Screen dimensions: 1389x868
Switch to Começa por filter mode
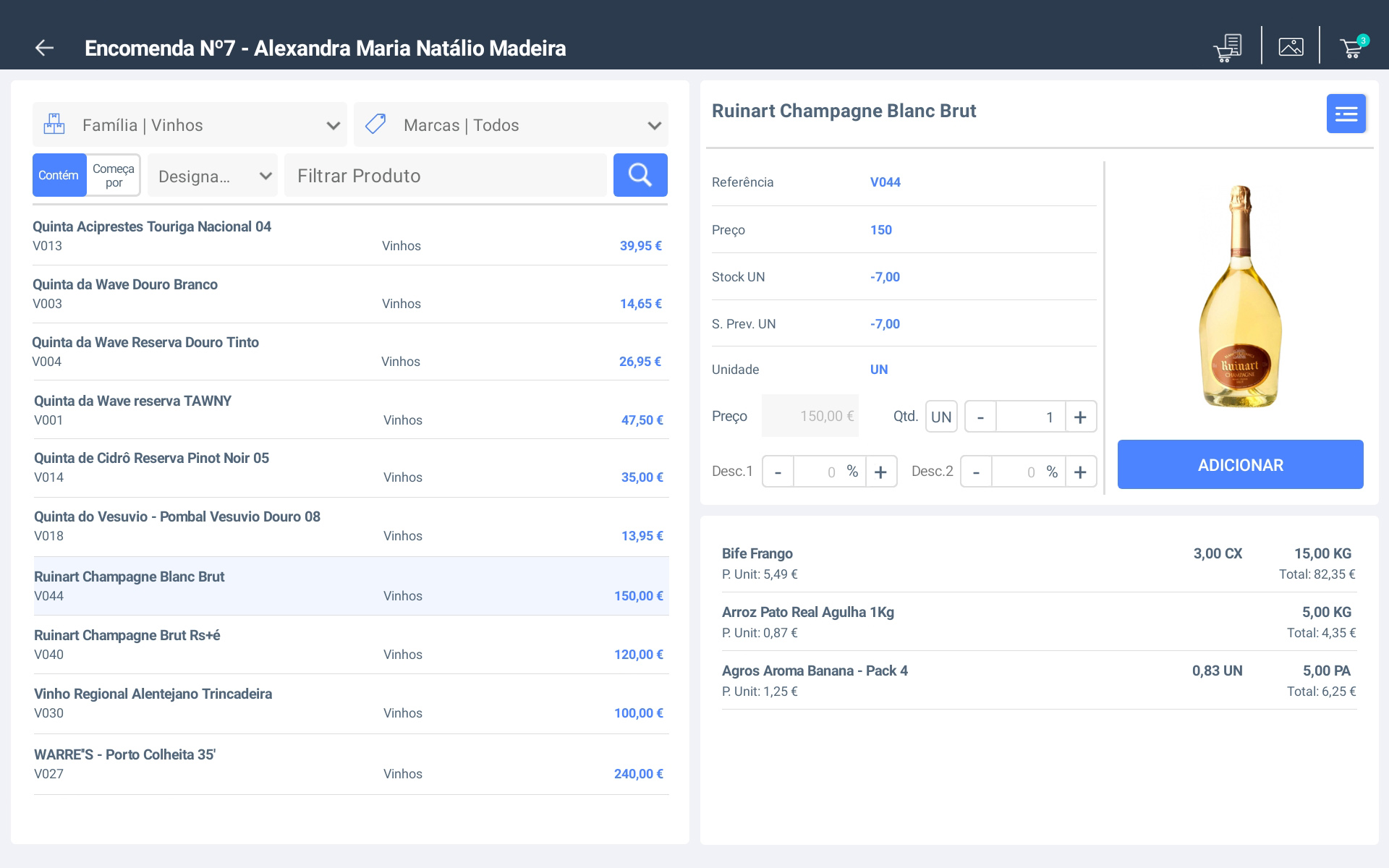[x=114, y=175]
